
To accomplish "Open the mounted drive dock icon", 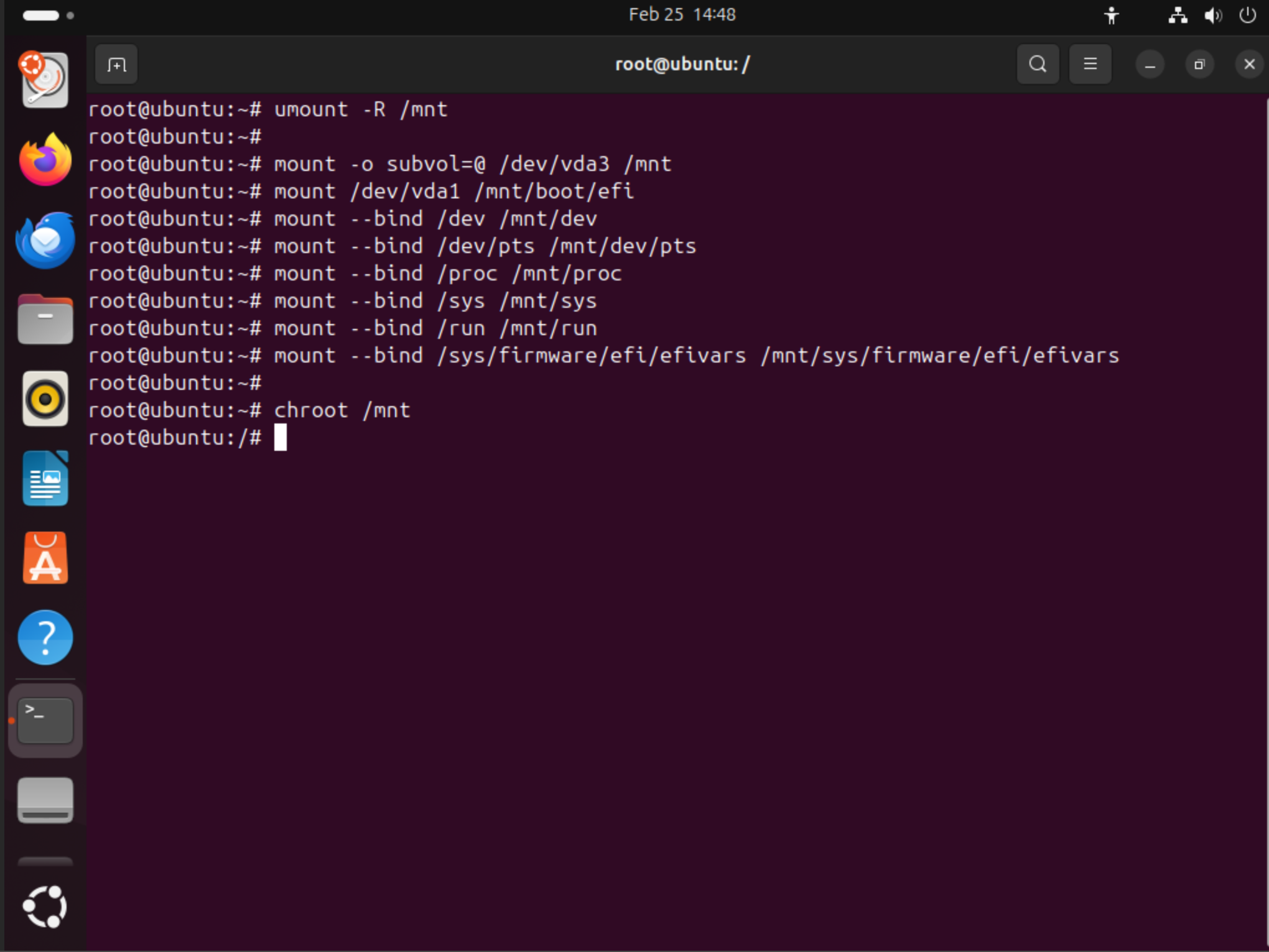I will [45, 800].
